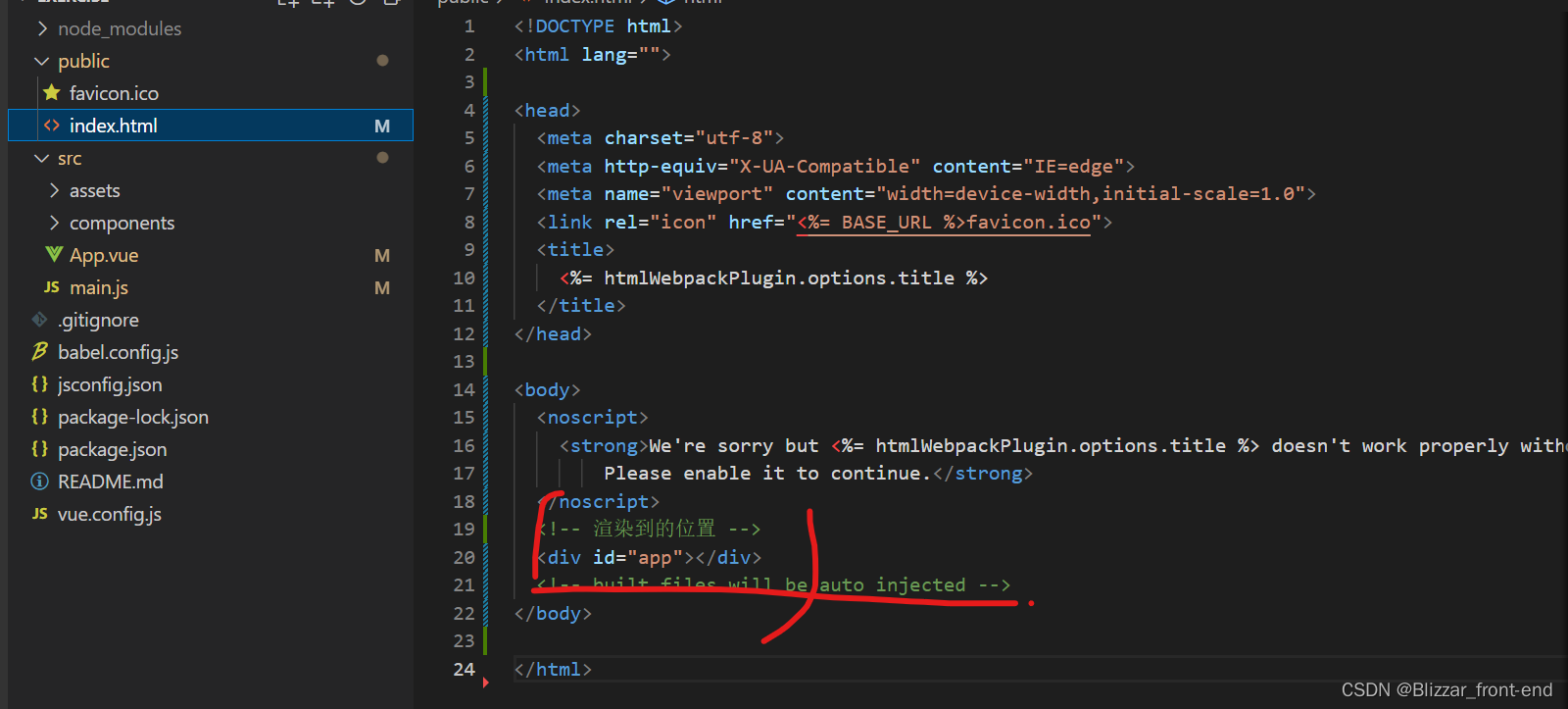Image resolution: width=1568 pixels, height=709 pixels.
Task: Click the braces icon of package.json
Action: (x=39, y=449)
